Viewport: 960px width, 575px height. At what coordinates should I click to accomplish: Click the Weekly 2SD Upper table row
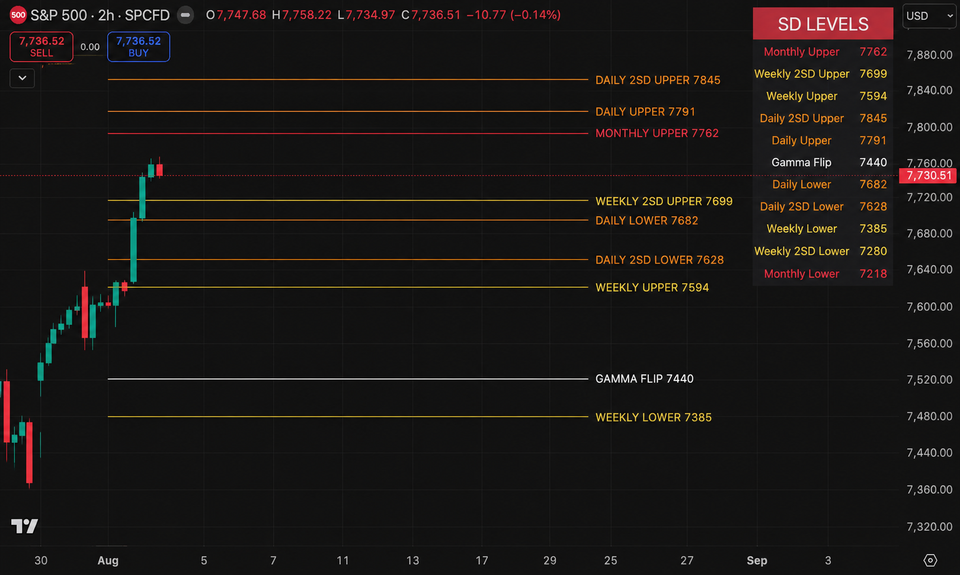pos(823,74)
